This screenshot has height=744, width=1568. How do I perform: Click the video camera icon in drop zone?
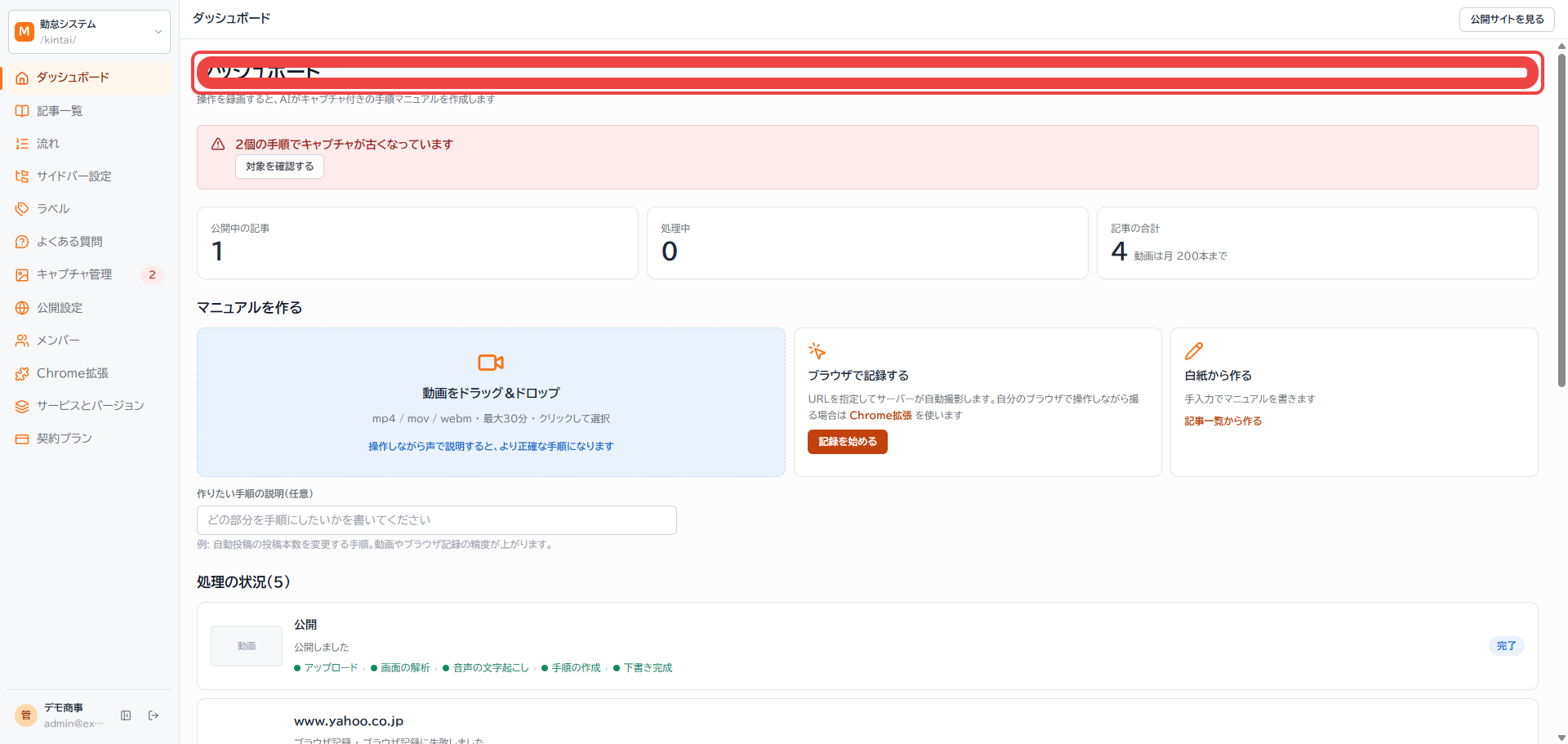pyautogui.click(x=491, y=362)
